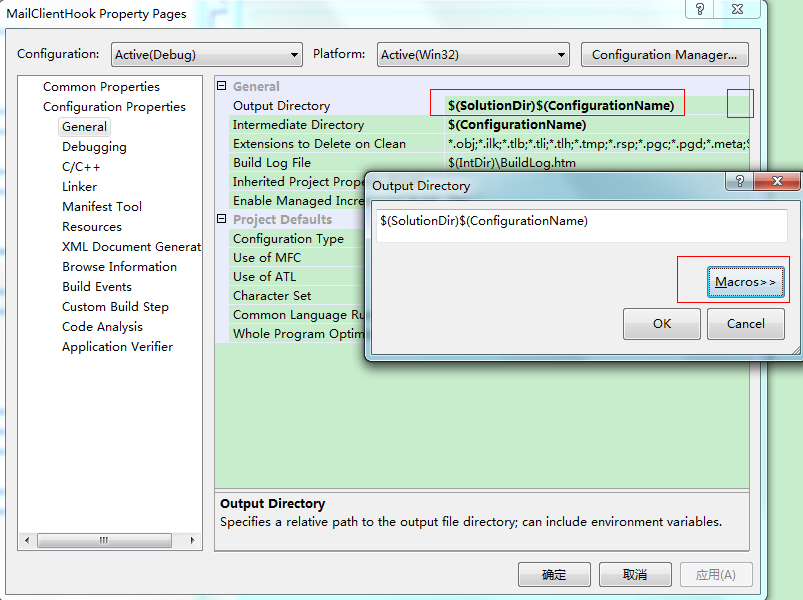Select the Configuration Type property

click(297, 239)
